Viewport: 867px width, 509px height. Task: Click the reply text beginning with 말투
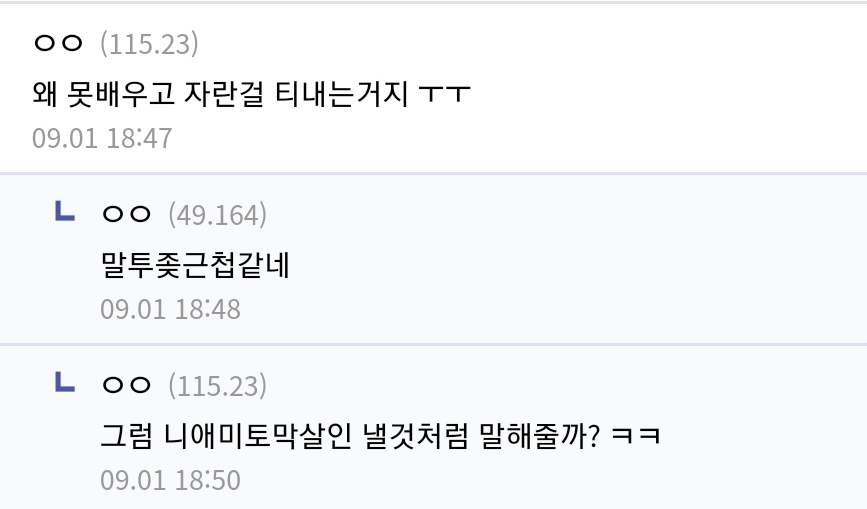[195, 265]
